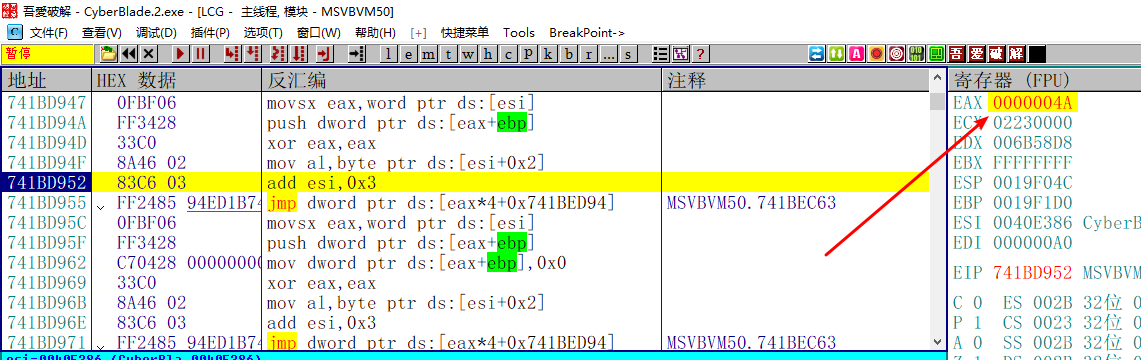This screenshot has height=360, width=1141.
Task: Select 'xor eax,eax' at address 741BD94D
Action: (x=322, y=142)
